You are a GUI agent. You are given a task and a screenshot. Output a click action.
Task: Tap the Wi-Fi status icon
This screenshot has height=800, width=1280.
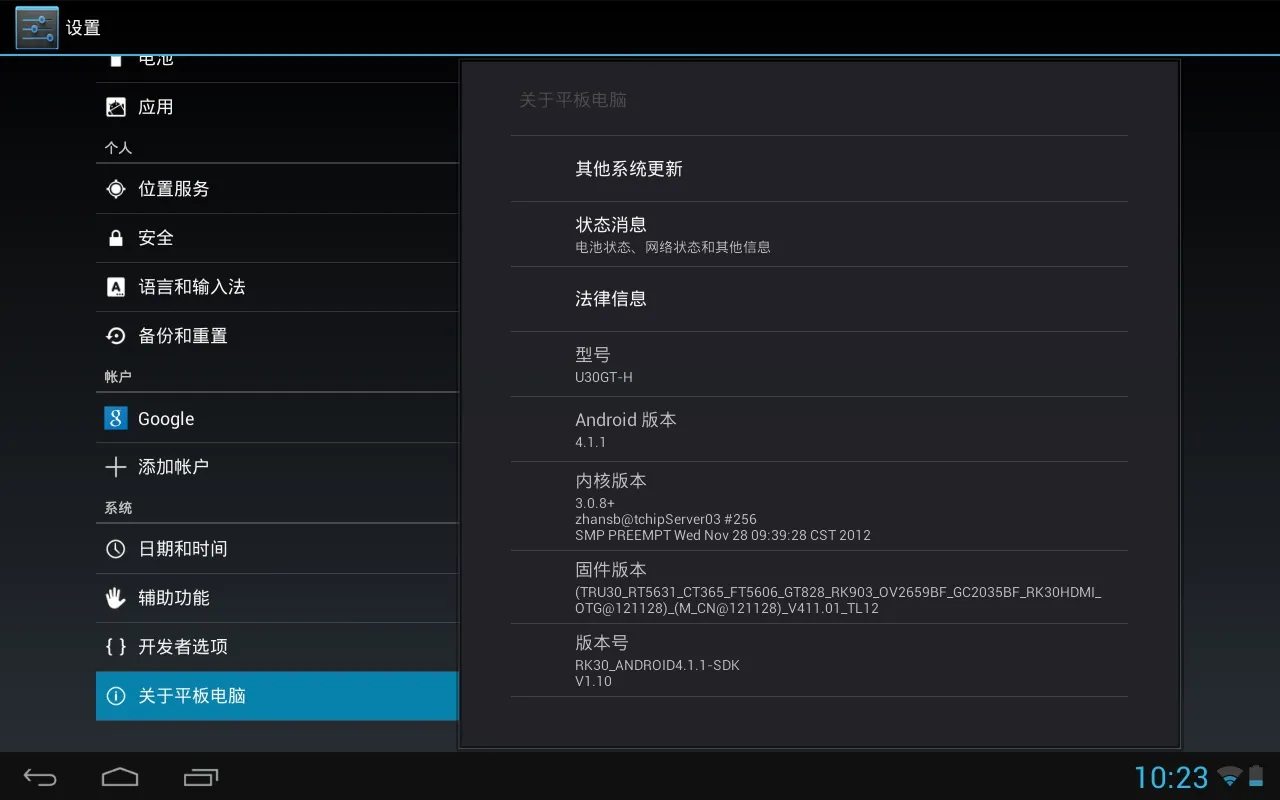click(1230, 777)
